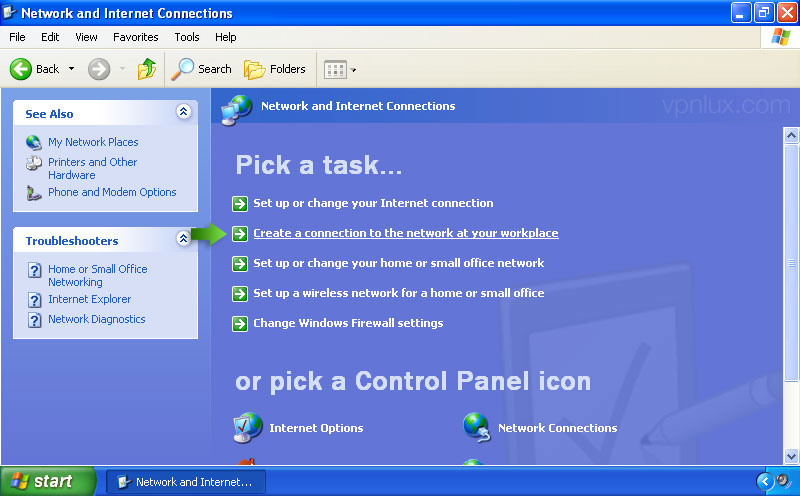Click the scrollbar down arrow

[x=791, y=456]
